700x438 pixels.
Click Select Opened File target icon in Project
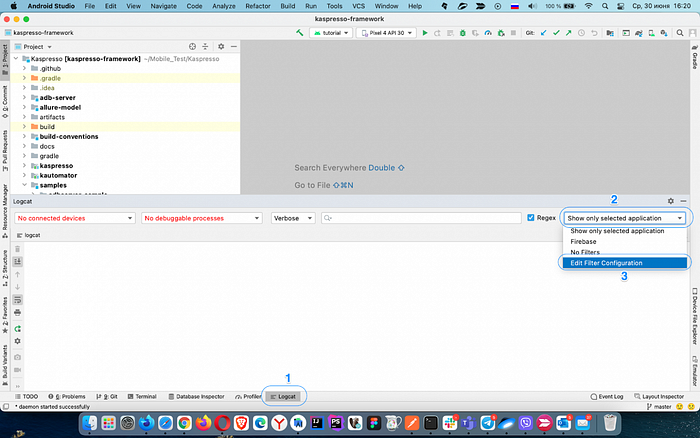coord(192,46)
